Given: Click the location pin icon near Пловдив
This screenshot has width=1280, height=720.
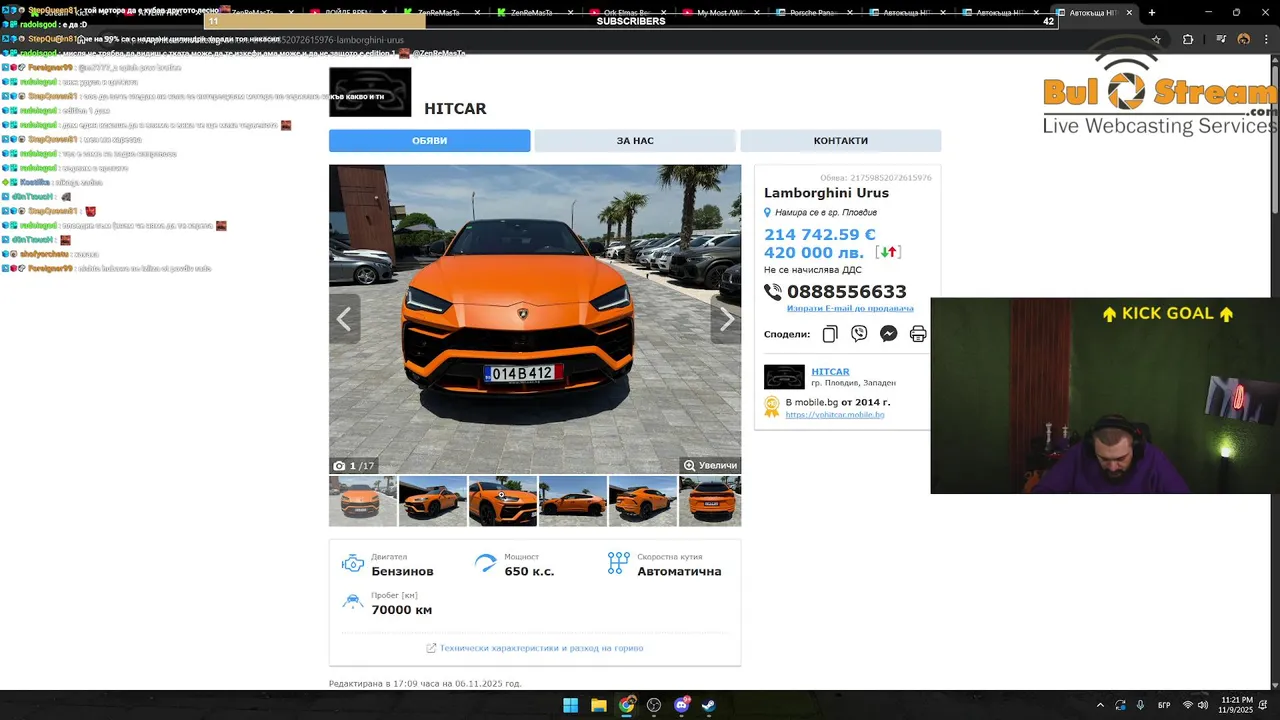Looking at the screenshot, I should point(768,213).
